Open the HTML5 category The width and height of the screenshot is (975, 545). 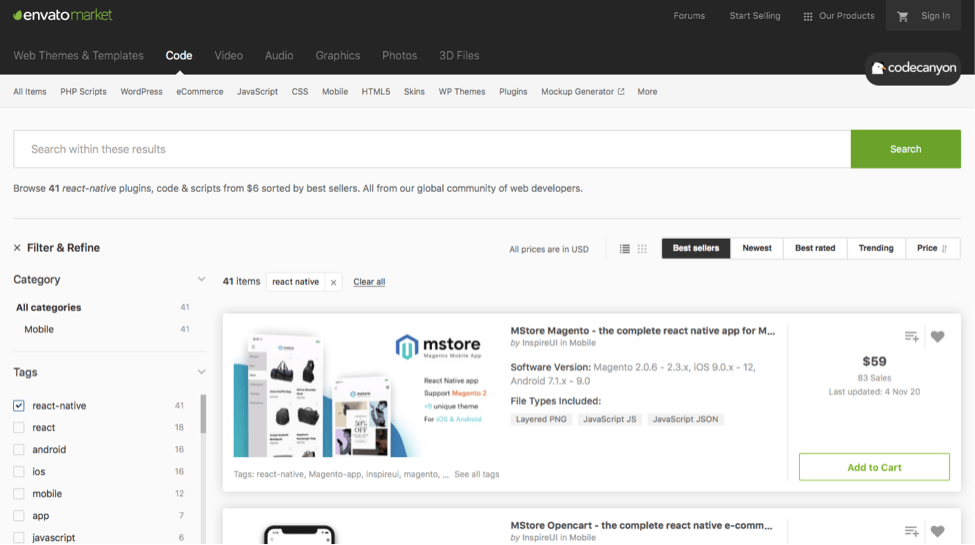coord(376,91)
